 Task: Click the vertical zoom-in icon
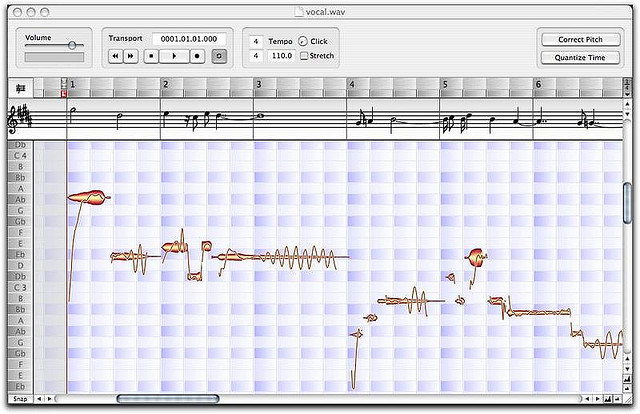point(627,379)
